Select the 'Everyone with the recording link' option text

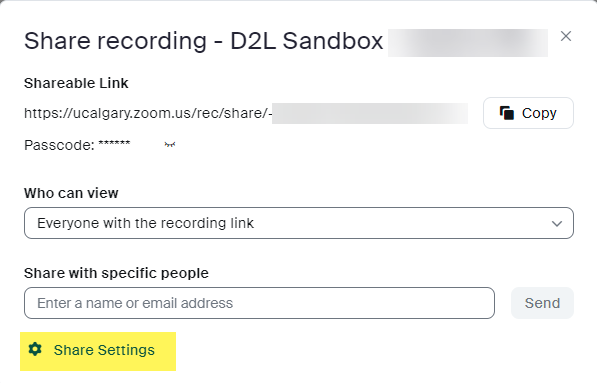tap(145, 223)
